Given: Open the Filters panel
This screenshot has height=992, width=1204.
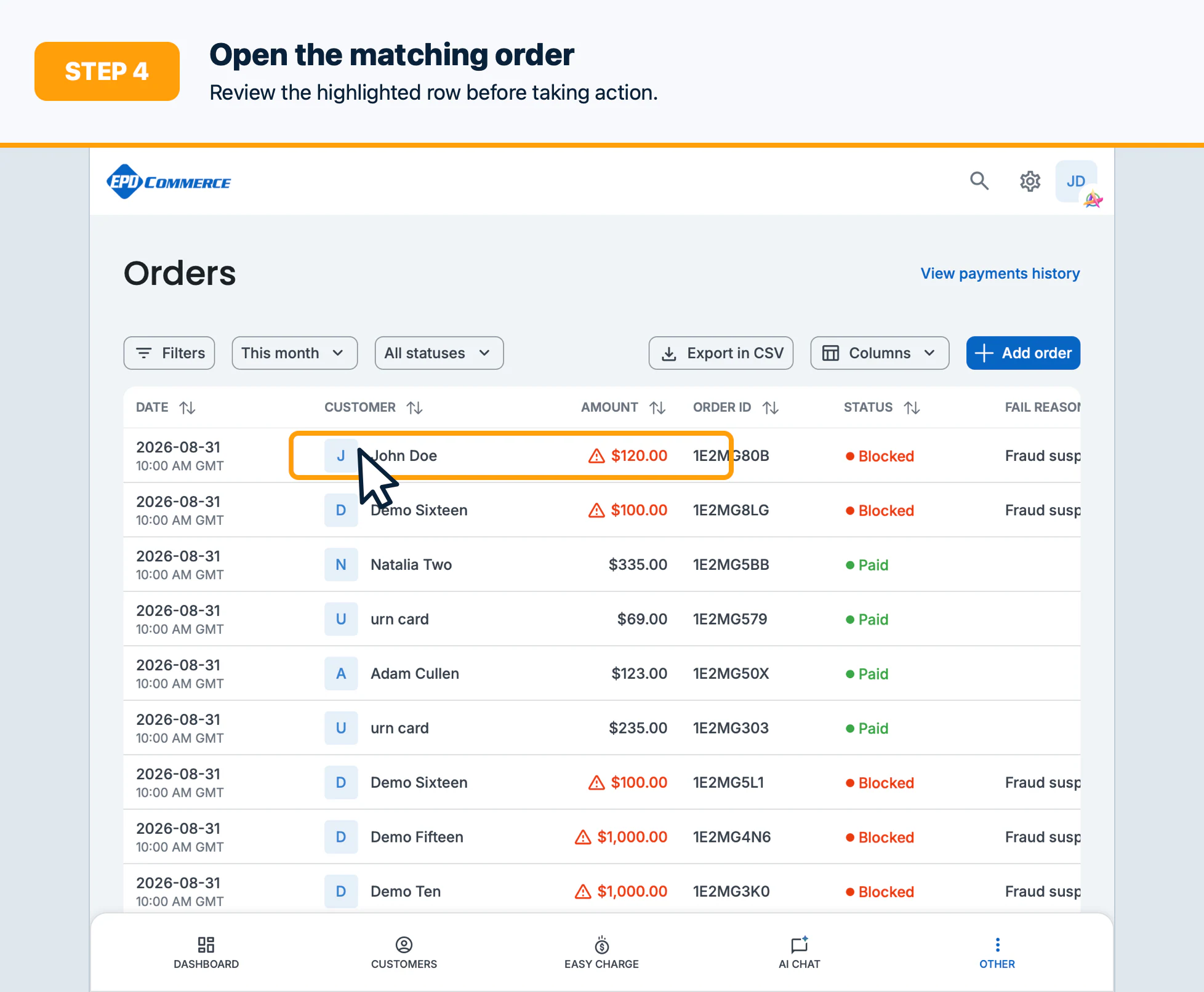Looking at the screenshot, I should pos(169,353).
